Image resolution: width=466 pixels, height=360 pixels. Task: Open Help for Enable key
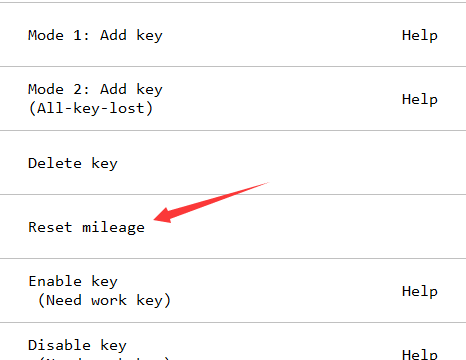tap(420, 291)
